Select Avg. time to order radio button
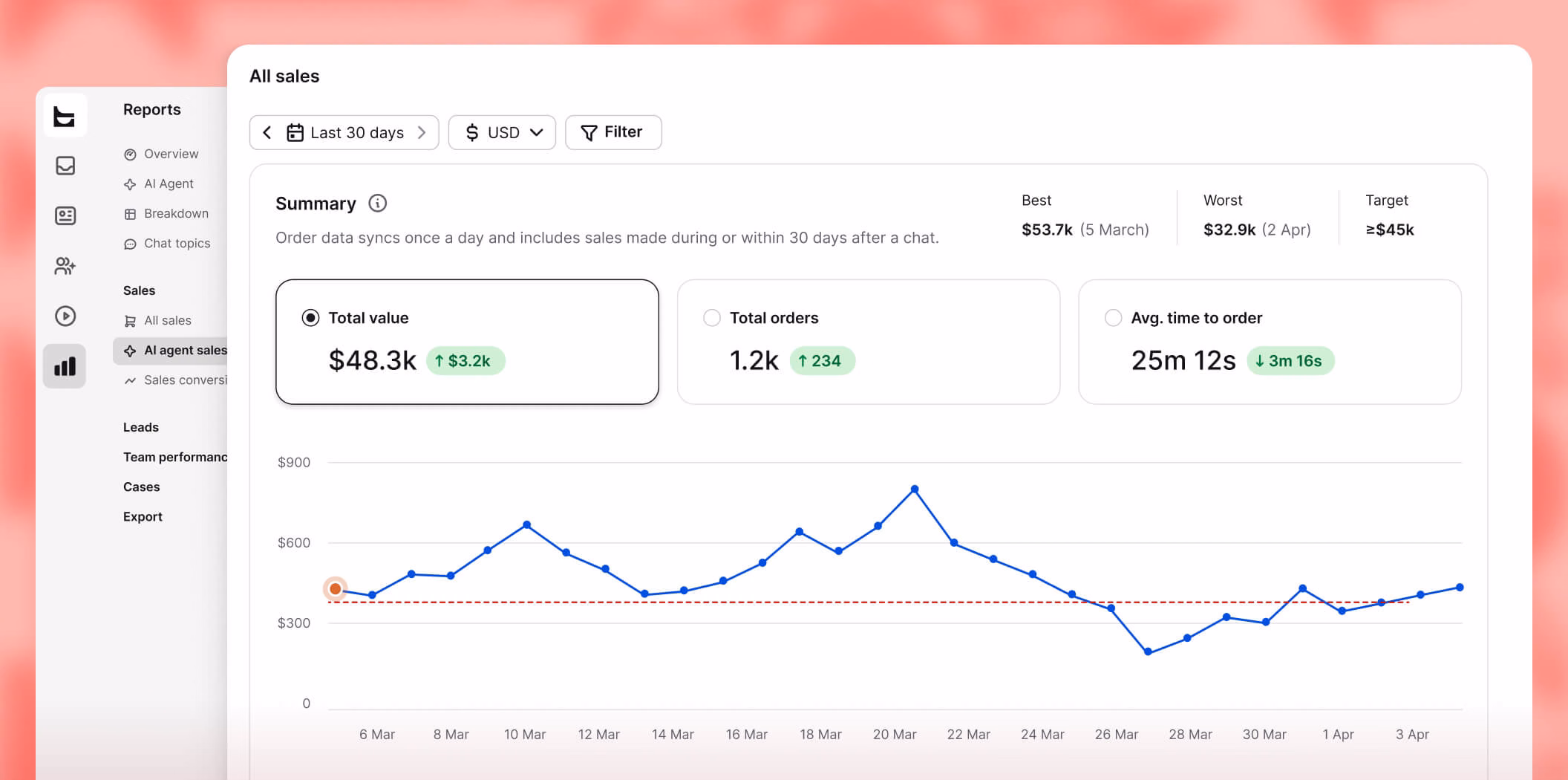 coord(1113,318)
